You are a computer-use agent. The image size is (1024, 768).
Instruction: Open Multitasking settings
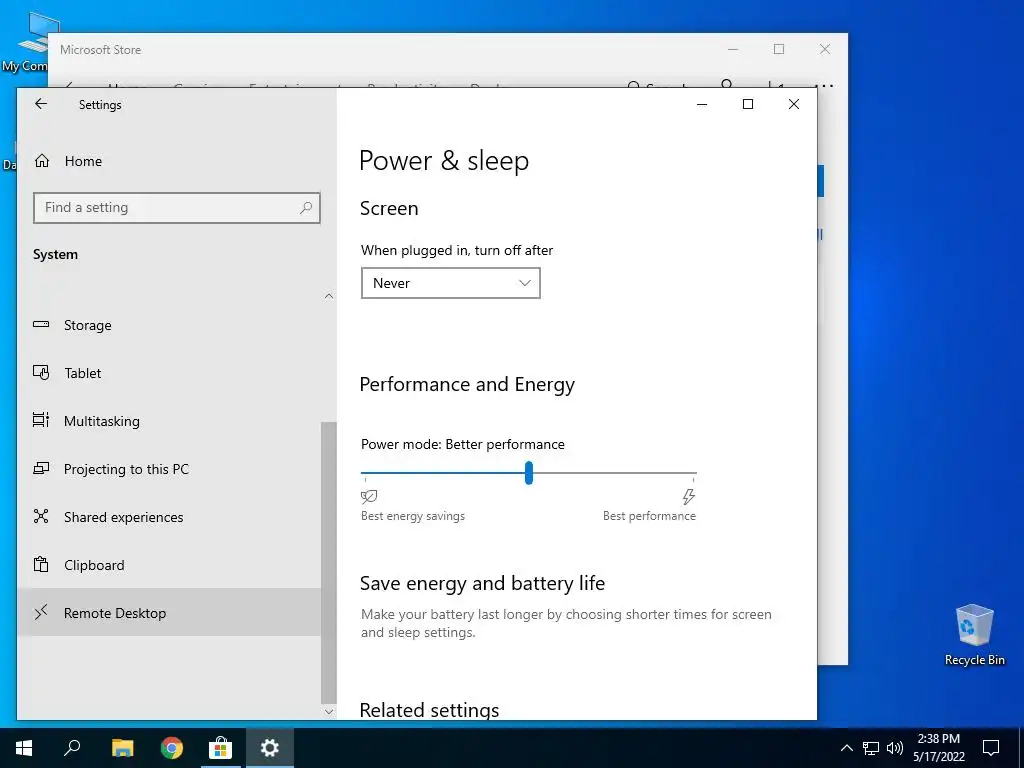click(x=168, y=421)
